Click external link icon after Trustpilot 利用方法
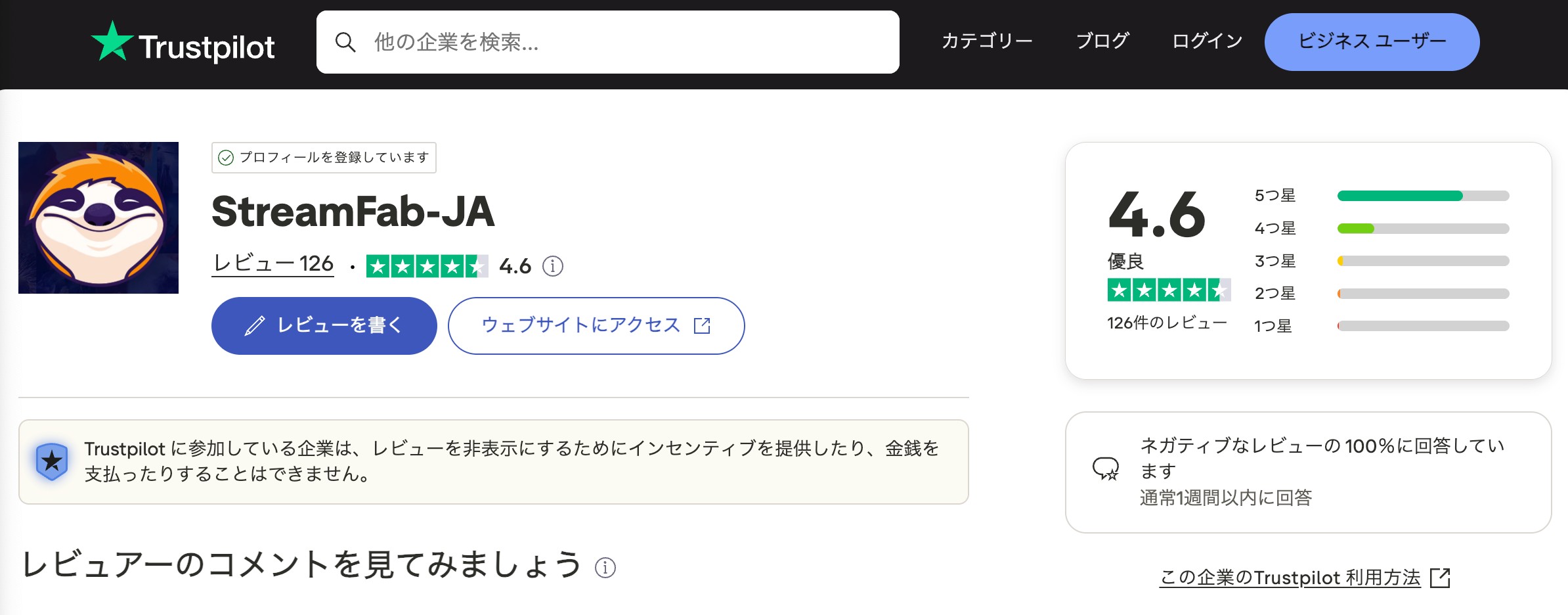Image resolution: width=1568 pixels, height=615 pixels. pyautogui.click(x=1440, y=578)
